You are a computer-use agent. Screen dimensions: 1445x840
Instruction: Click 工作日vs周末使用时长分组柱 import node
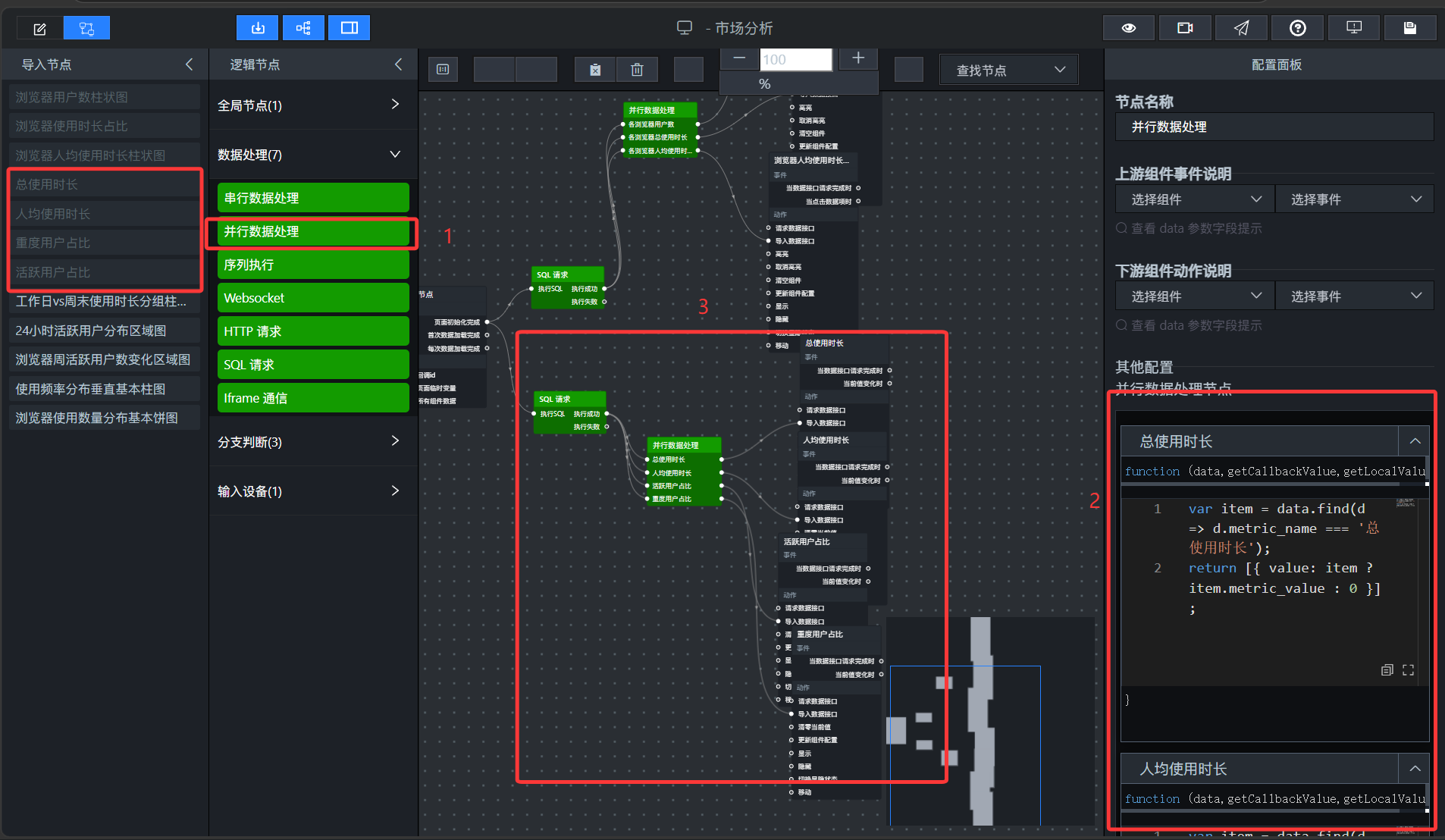[105, 301]
